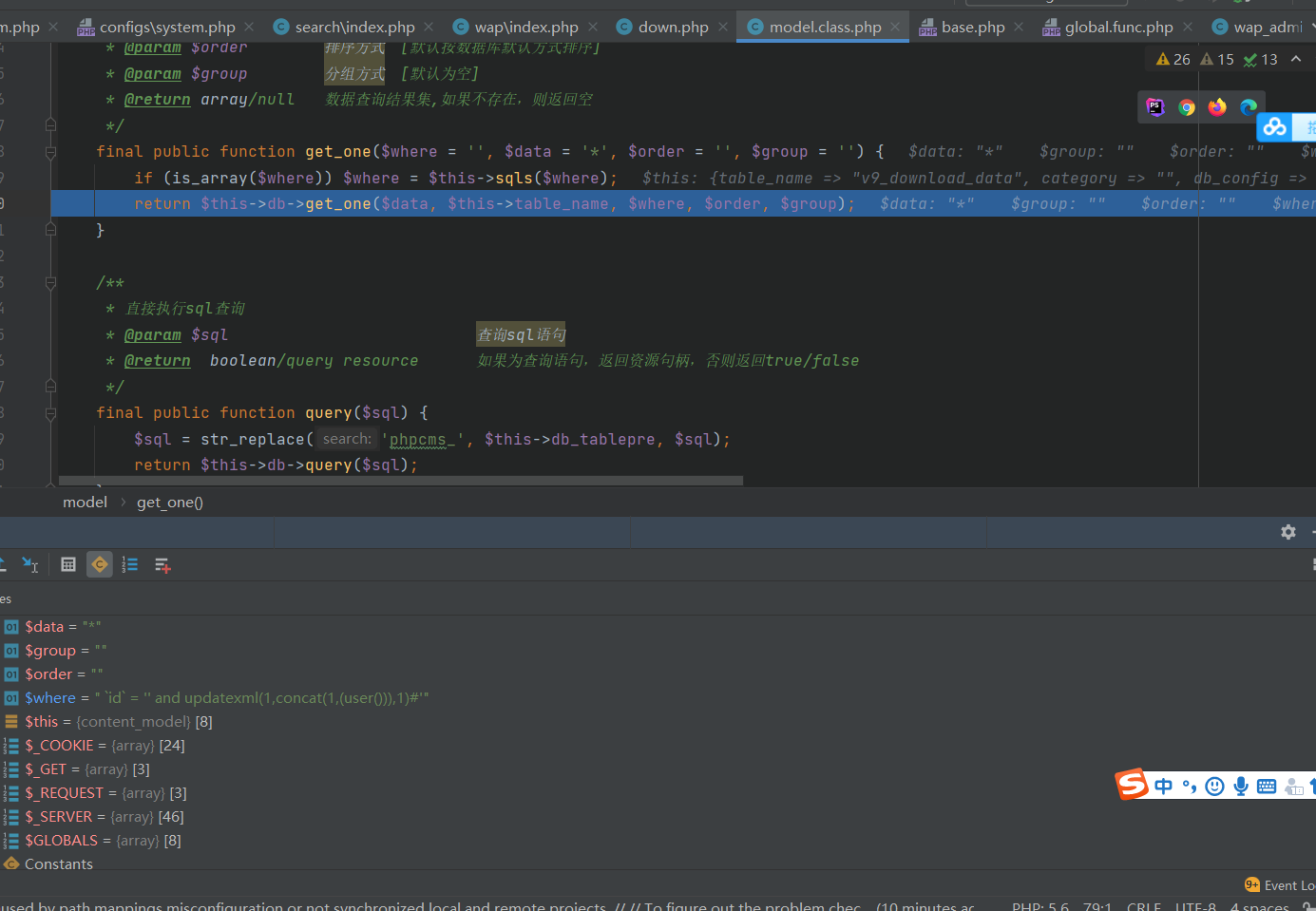Toggle Show Constants in variables view

100,565
